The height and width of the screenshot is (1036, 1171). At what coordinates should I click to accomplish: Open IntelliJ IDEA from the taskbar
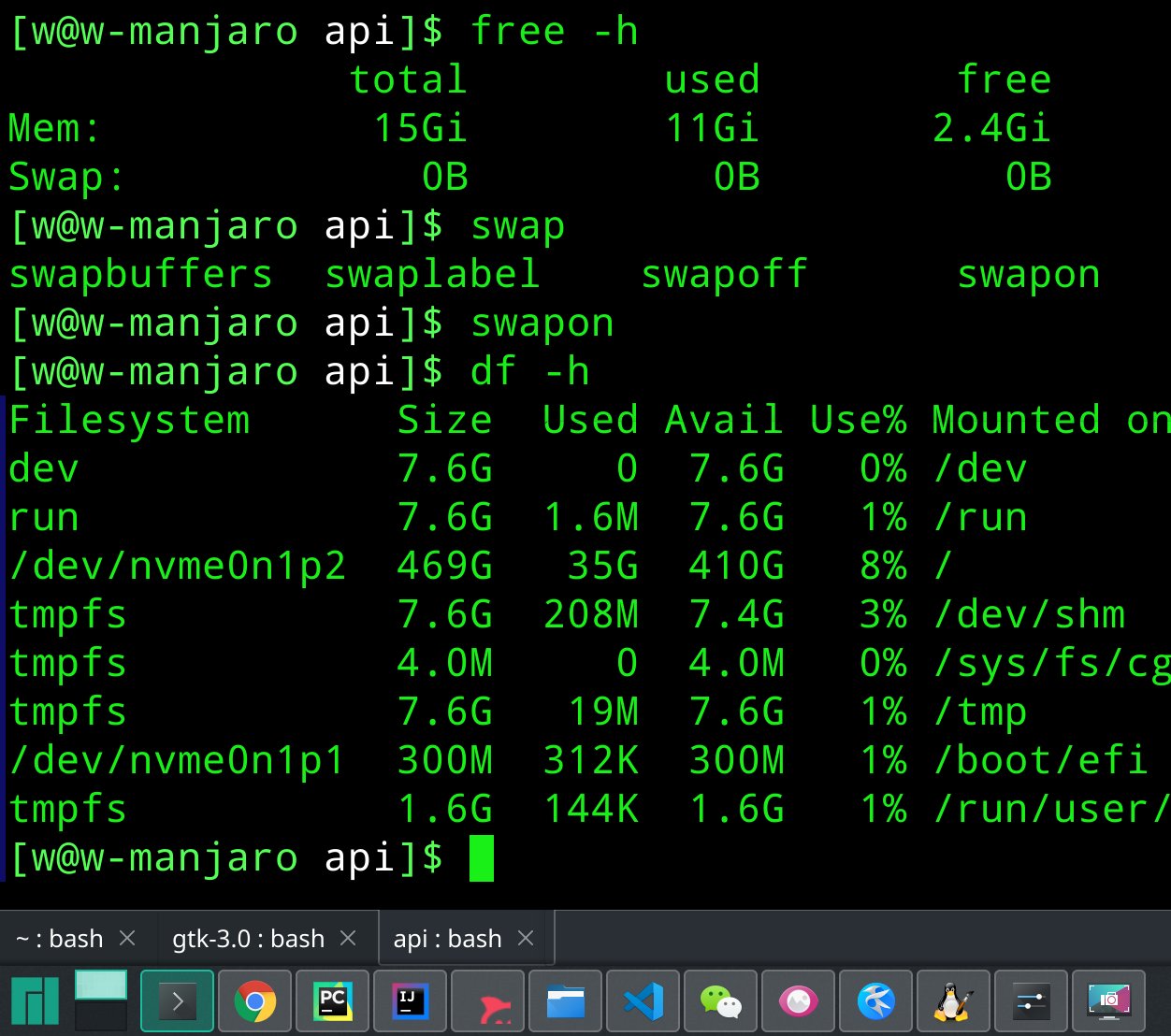[x=411, y=1001]
